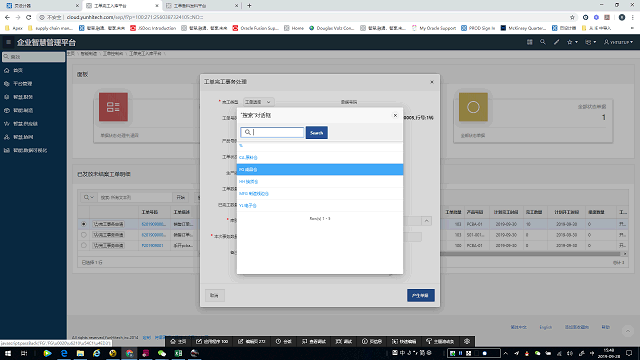The height and width of the screenshot is (360, 640).
Task: Focus the search dialog text input
Action: (272, 132)
